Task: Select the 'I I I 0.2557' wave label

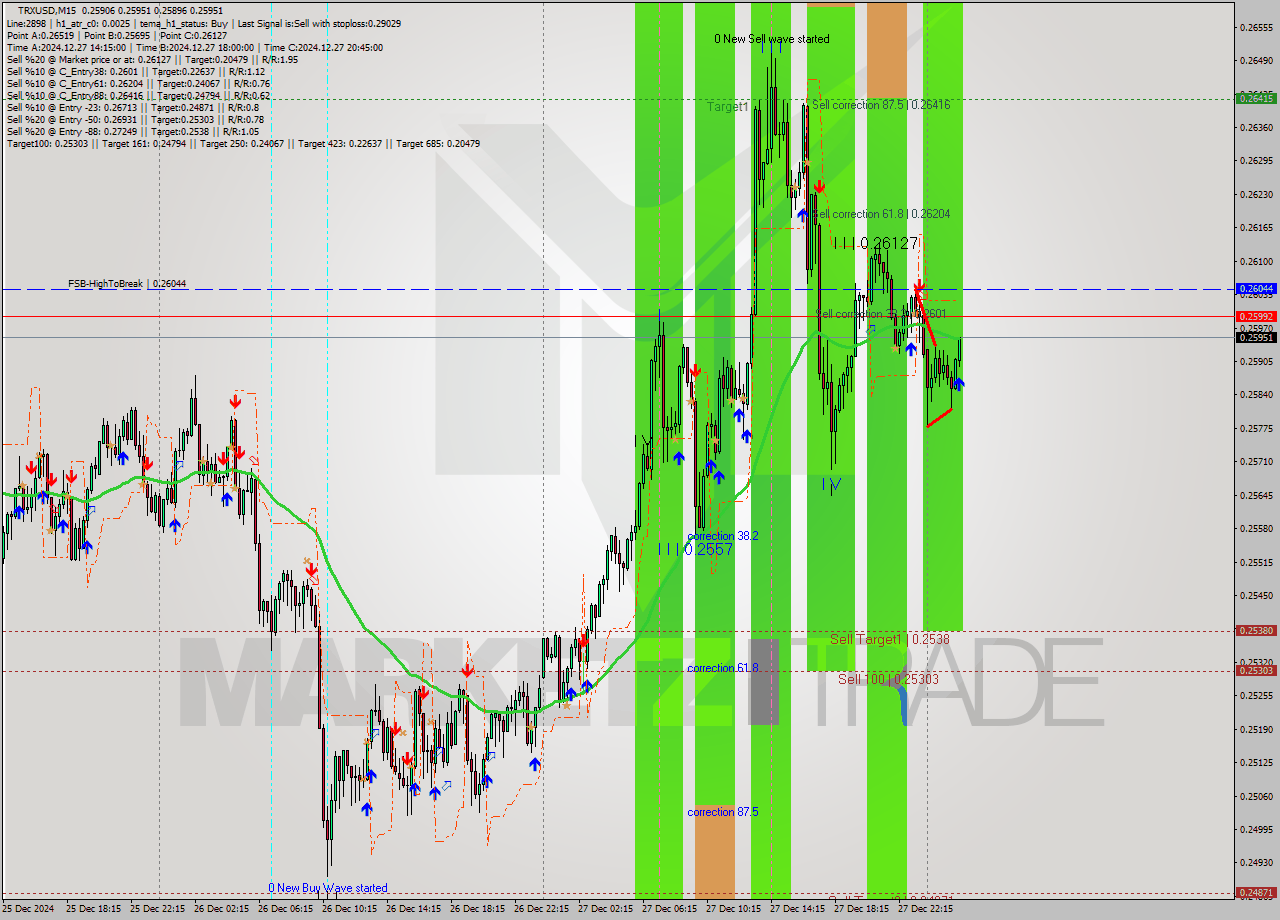Action: click(695, 550)
